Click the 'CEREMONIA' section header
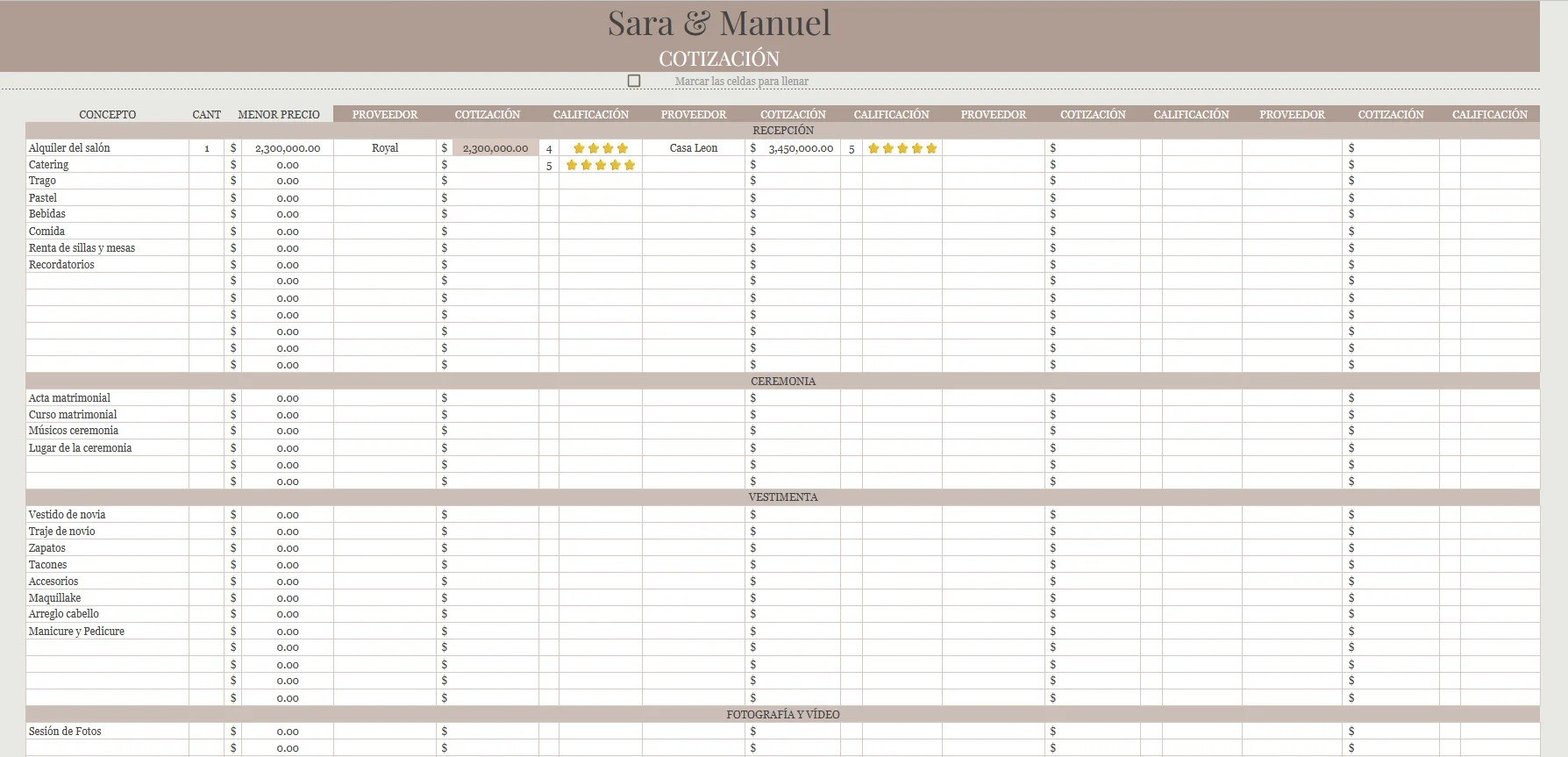The width and height of the screenshot is (1568, 757). 783,382
